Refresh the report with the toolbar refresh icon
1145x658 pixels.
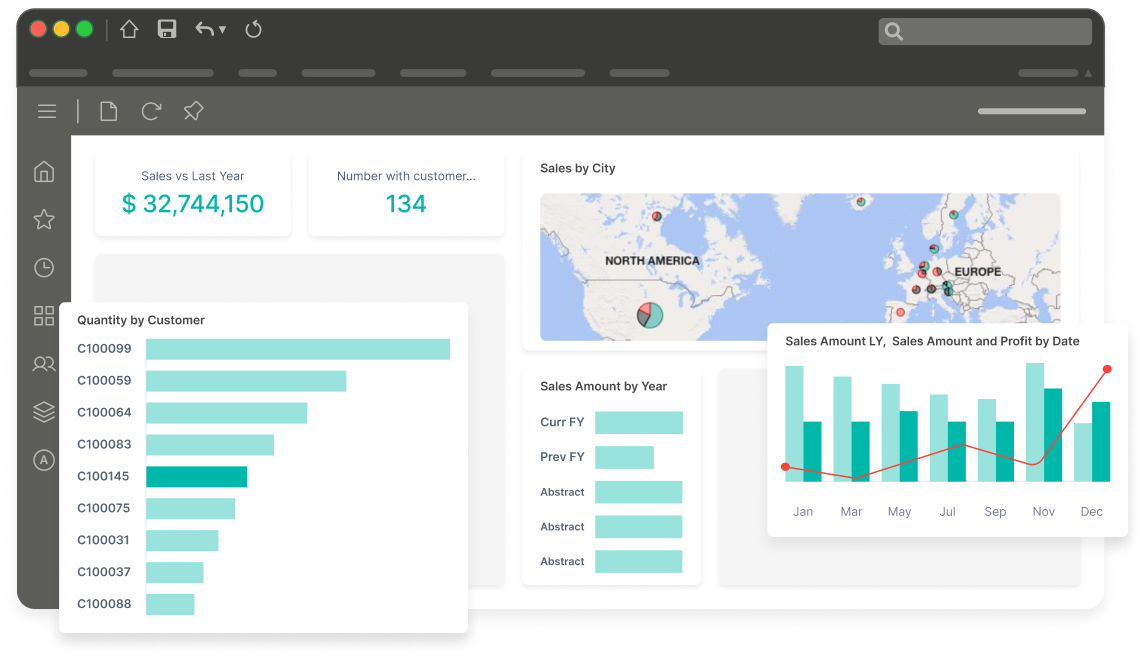click(150, 111)
